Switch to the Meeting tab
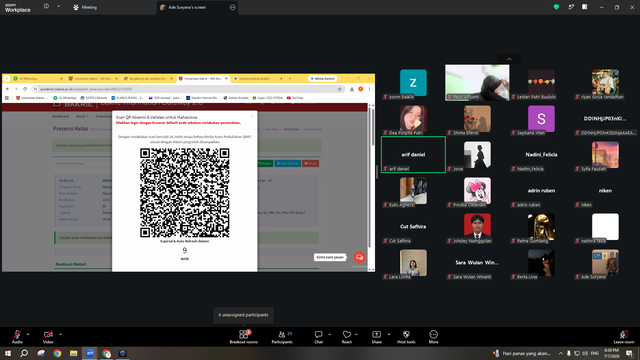Image resolution: width=640 pixels, height=360 pixels. coord(85,7)
